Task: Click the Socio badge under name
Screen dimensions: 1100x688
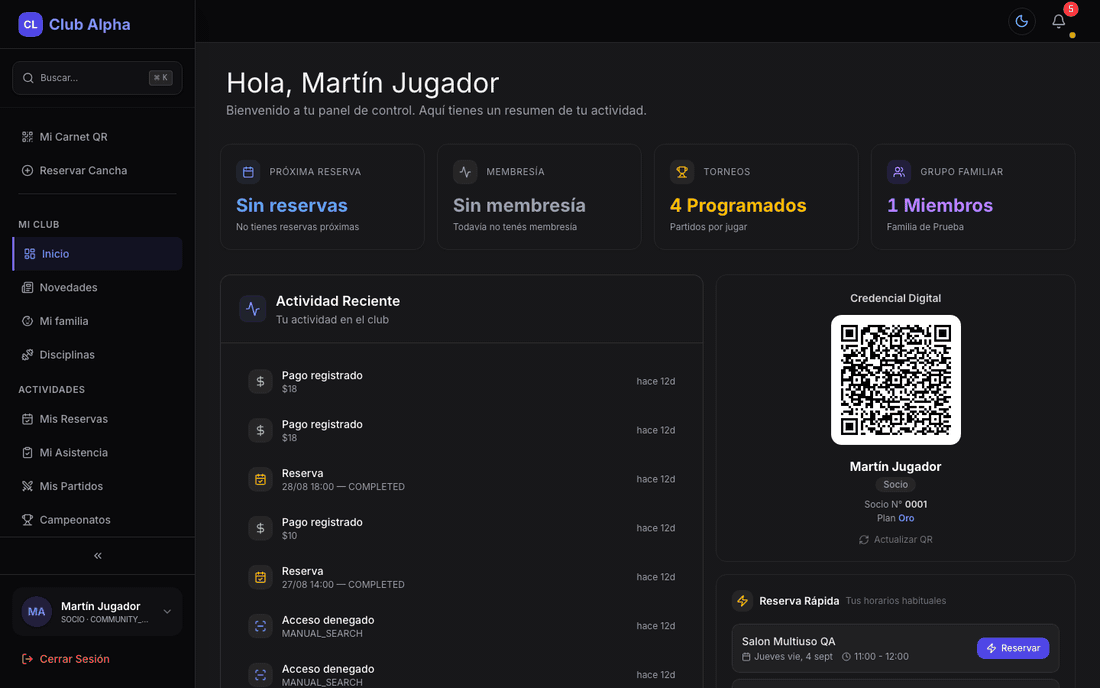Action: [896, 485]
